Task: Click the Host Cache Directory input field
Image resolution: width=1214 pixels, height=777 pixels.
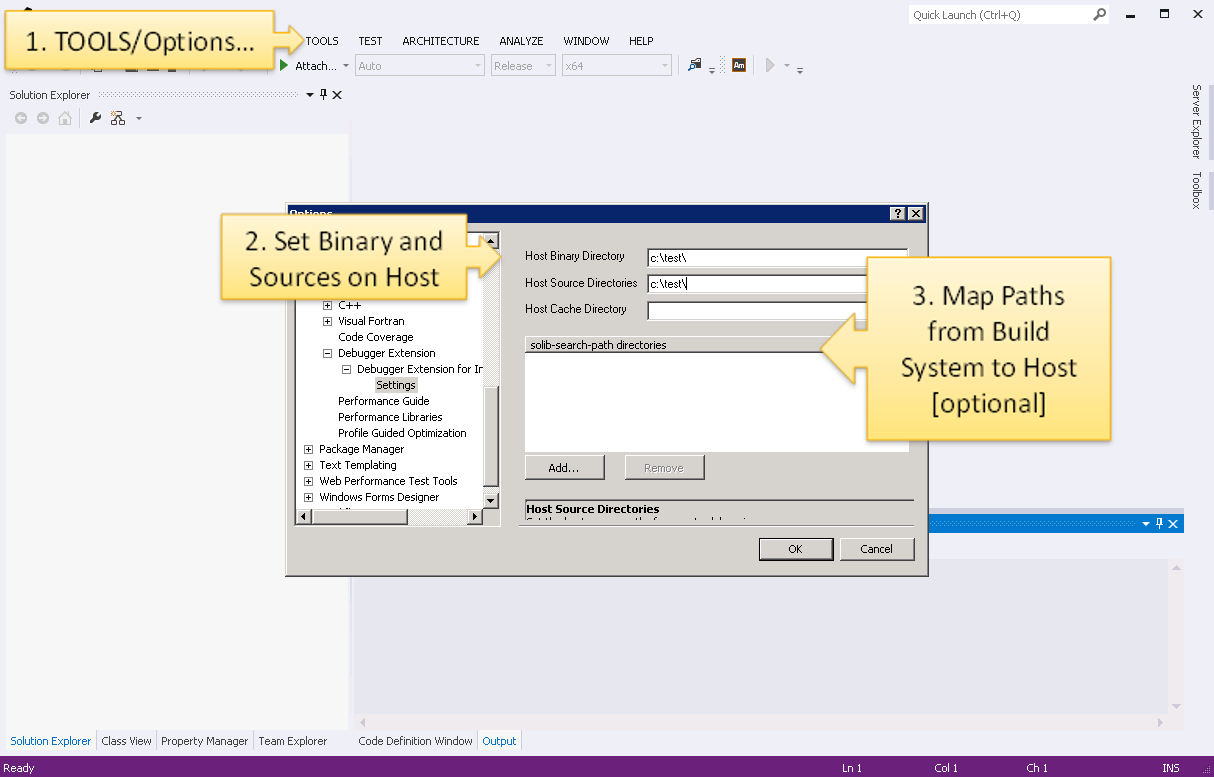Action: (x=755, y=310)
